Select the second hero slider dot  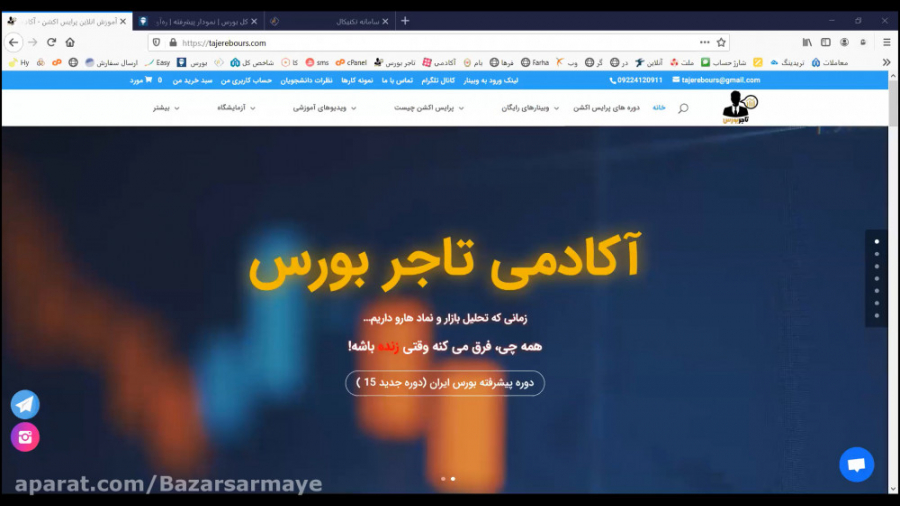pos(453,478)
